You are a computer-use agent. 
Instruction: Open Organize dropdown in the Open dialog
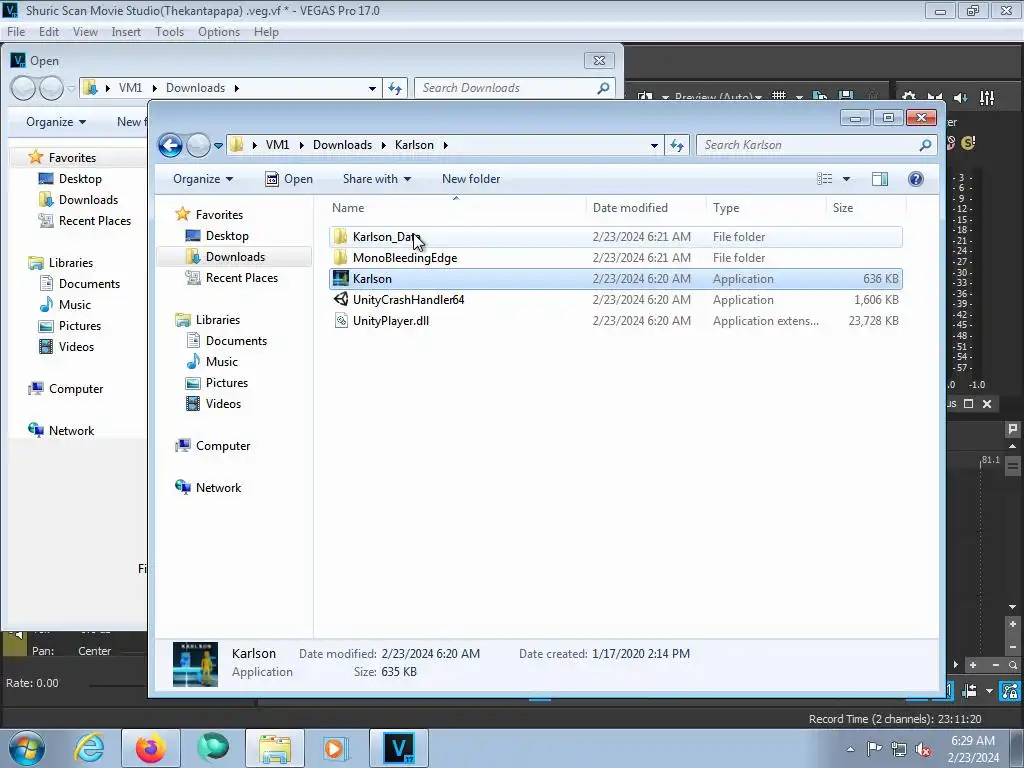(56, 122)
